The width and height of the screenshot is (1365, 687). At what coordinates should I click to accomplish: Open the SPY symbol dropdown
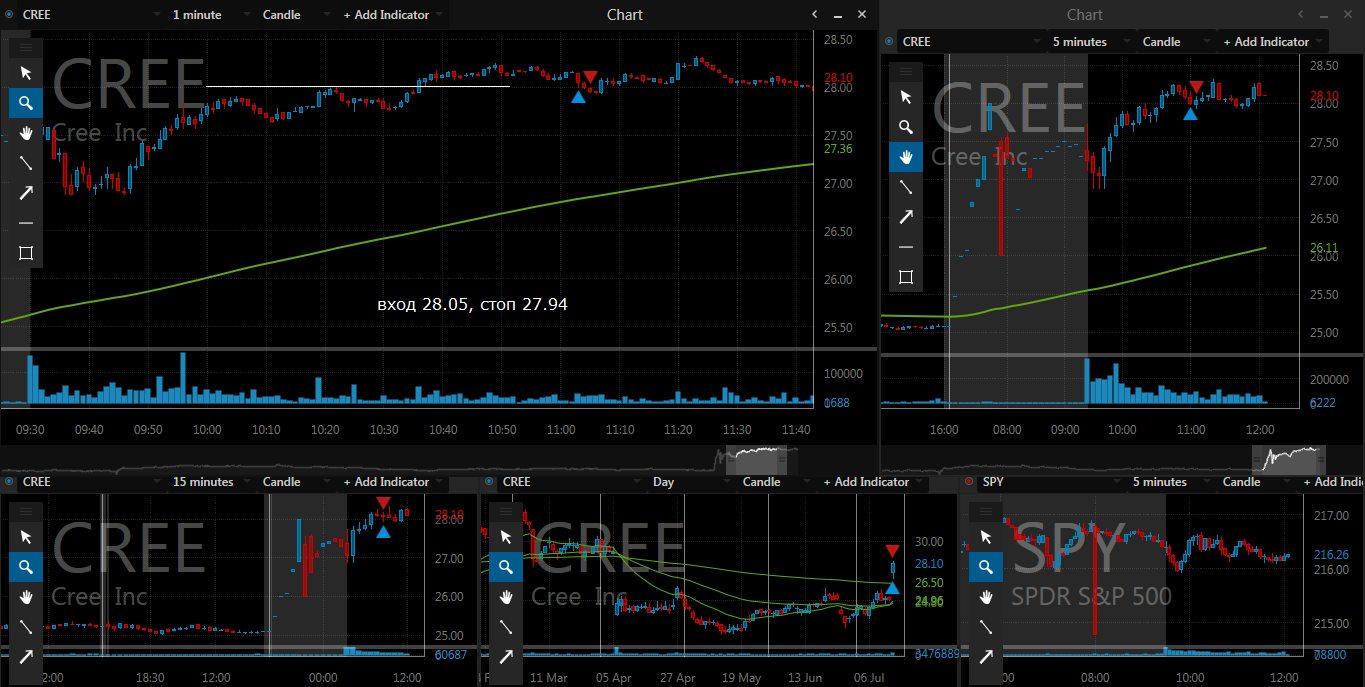(x=1050, y=482)
